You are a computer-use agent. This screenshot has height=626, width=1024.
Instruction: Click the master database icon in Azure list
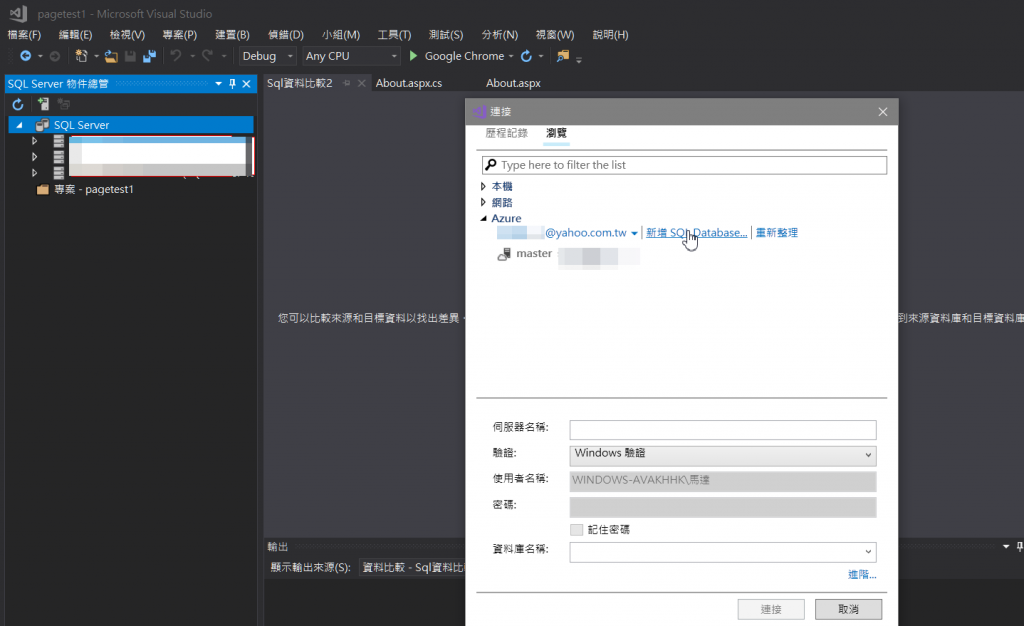point(504,254)
